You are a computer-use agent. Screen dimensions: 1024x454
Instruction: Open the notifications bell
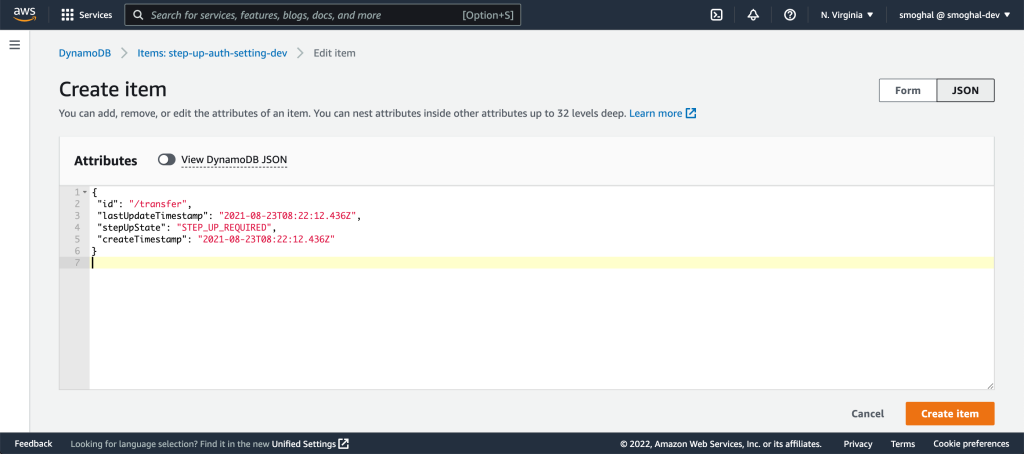[753, 15]
